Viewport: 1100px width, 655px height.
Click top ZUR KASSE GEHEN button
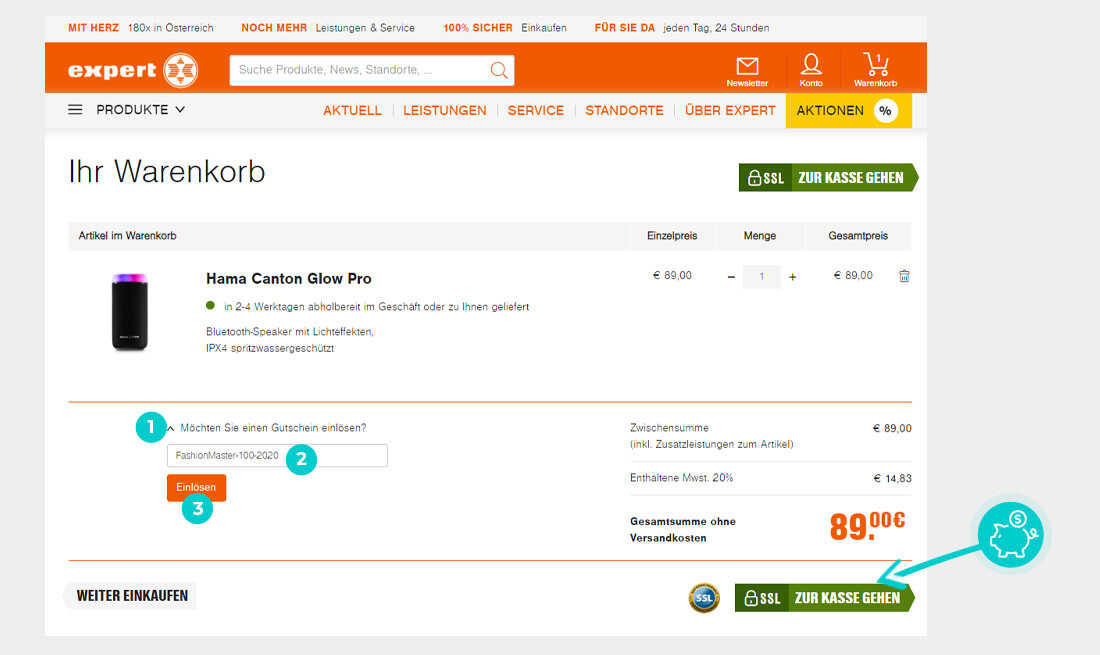(x=829, y=177)
